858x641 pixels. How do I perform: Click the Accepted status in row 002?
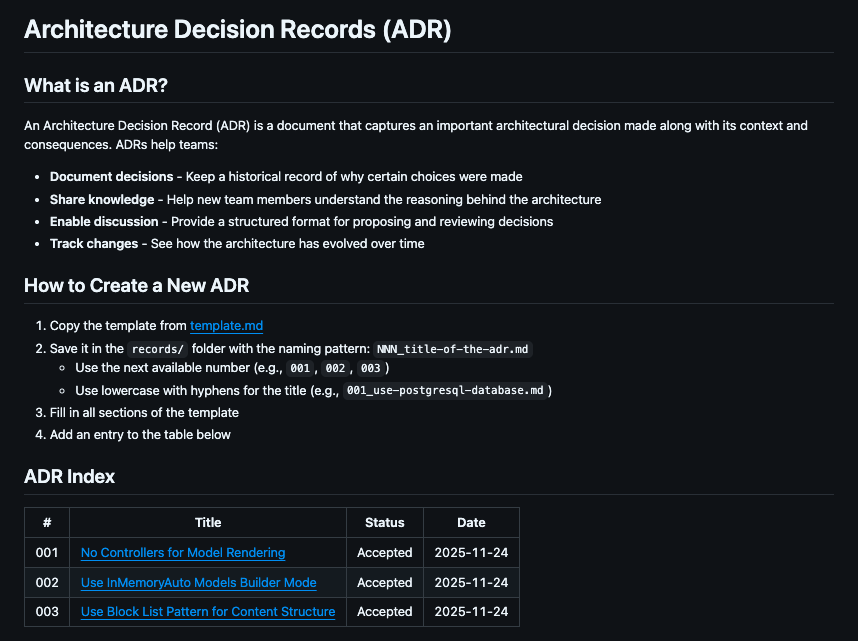point(385,583)
